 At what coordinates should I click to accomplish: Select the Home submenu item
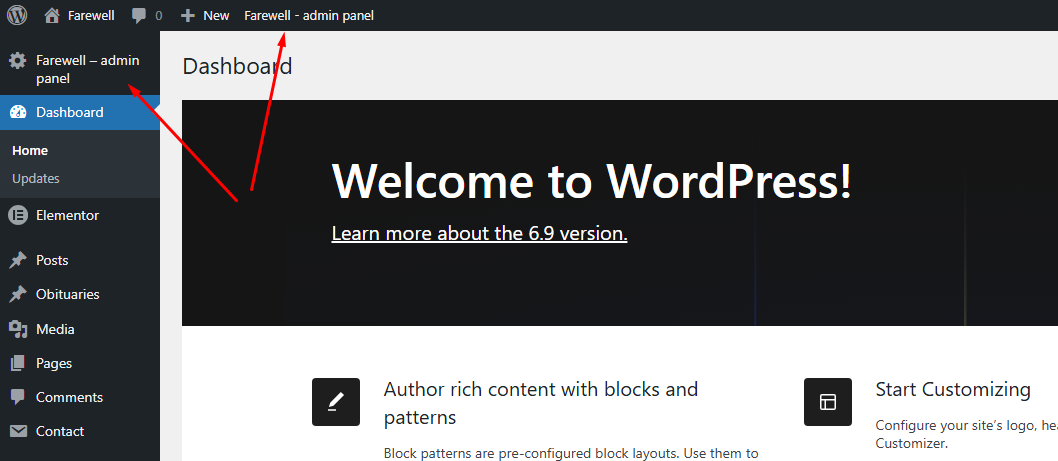click(30, 150)
